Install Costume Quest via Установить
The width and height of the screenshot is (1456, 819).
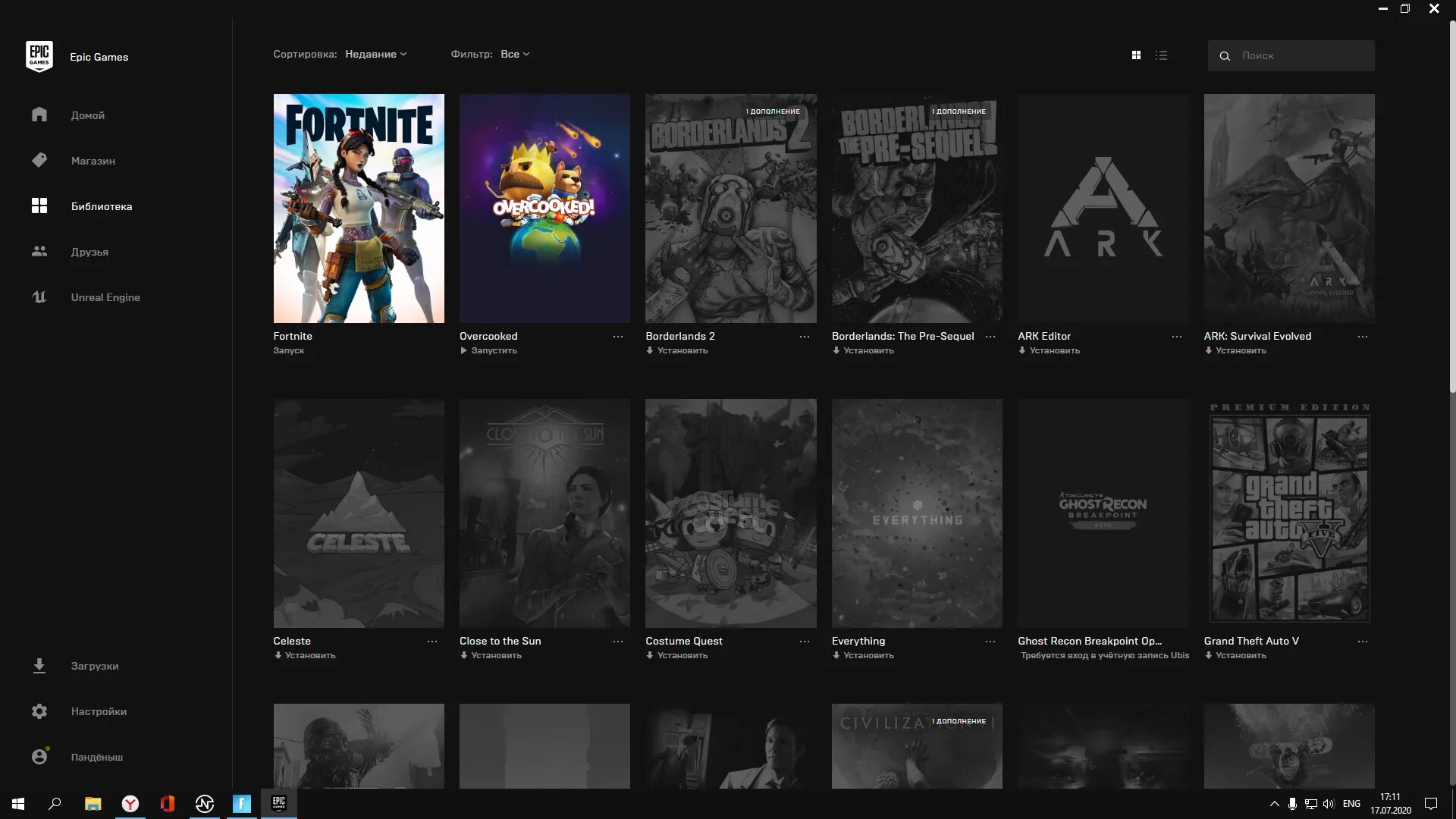(x=676, y=655)
